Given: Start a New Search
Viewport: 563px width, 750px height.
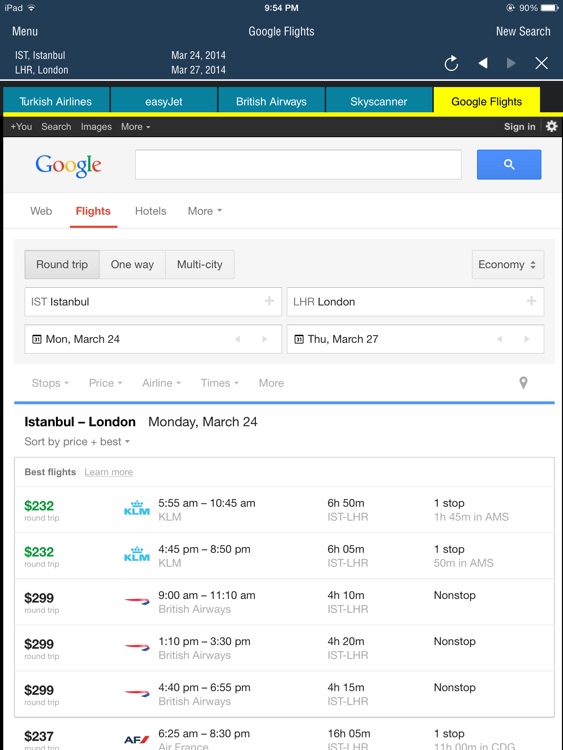Looking at the screenshot, I should [523, 32].
